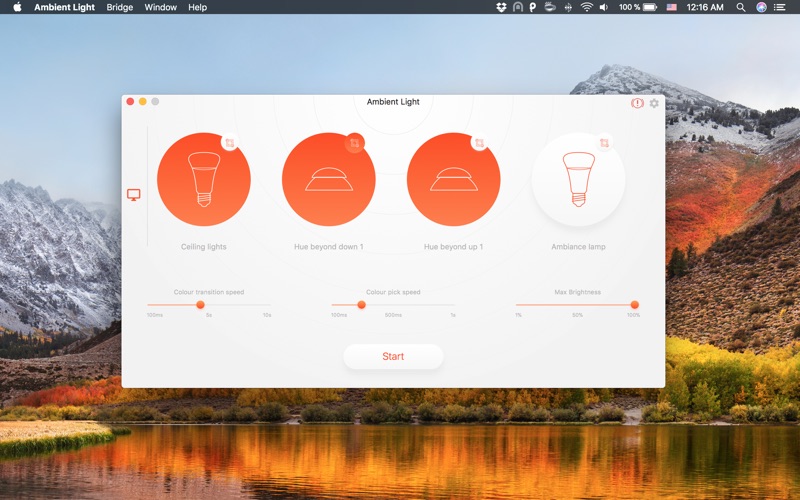The image size is (800, 500).
Task: Open Siri from the menu bar
Action: [x=761, y=7]
